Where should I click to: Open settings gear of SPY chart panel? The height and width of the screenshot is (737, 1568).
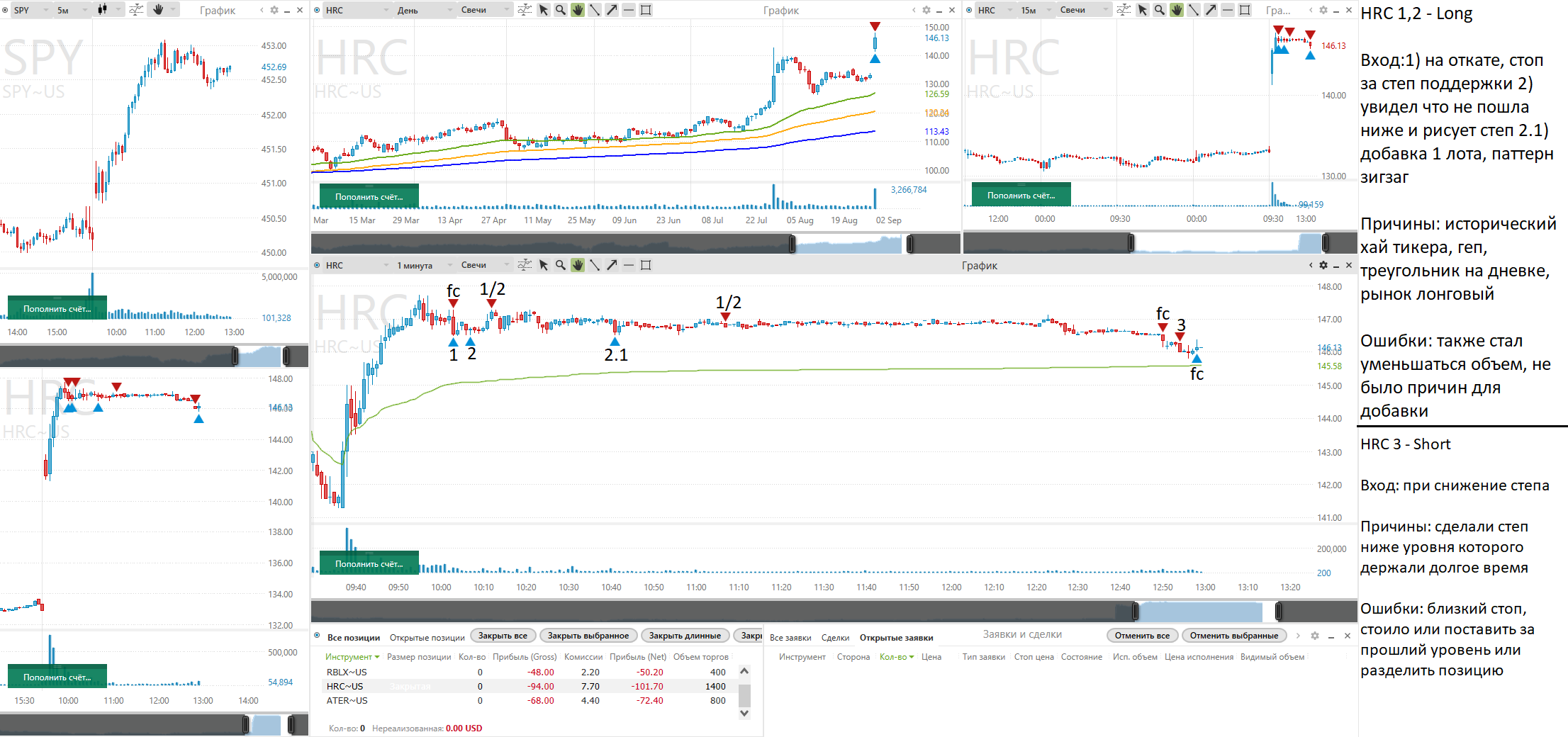coord(275,10)
